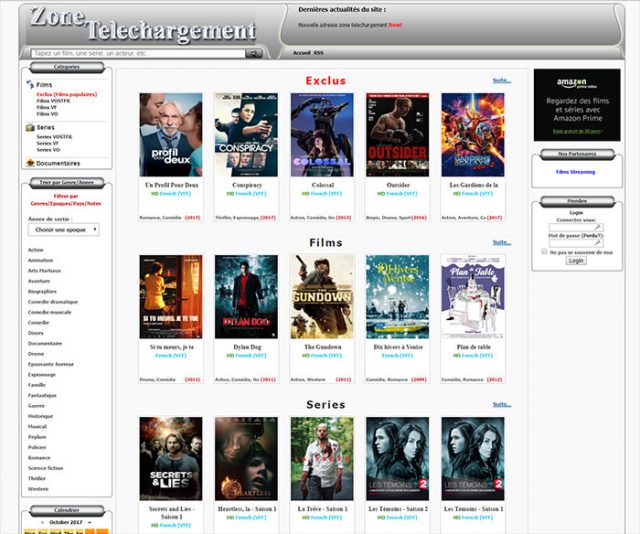Screen dimensions: 640x534
Task: Filter by Aventure genre
Action: [x=39, y=281]
